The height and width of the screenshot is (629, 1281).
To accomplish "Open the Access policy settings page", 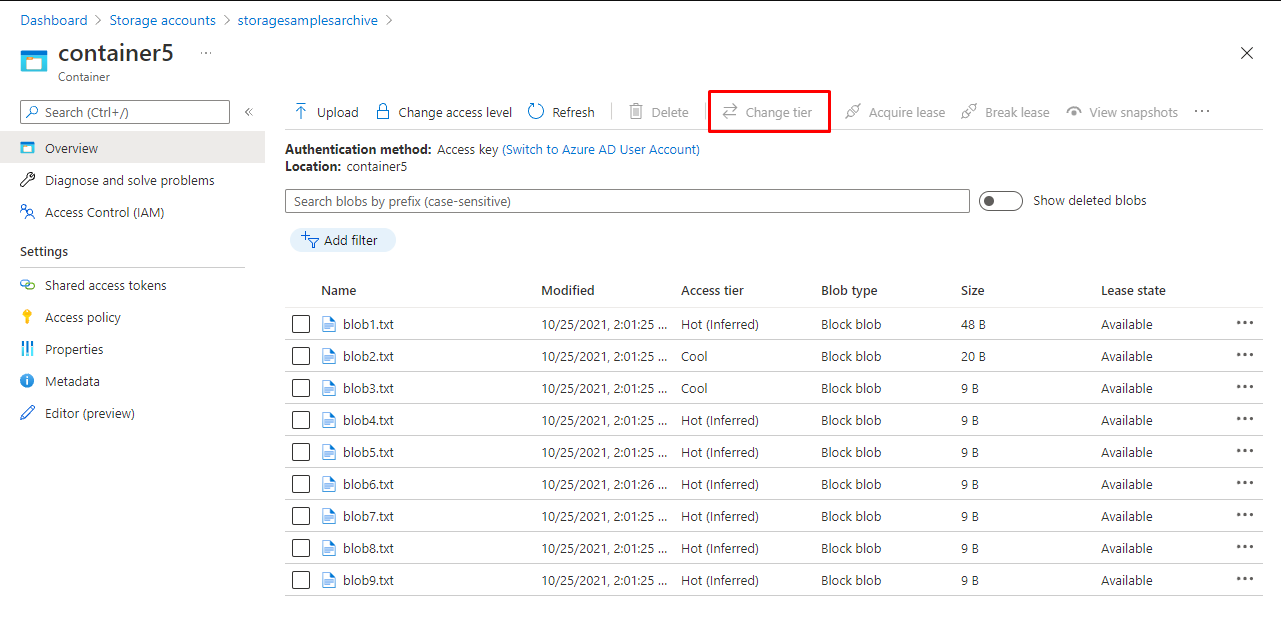I will click(x=83, y=317).
